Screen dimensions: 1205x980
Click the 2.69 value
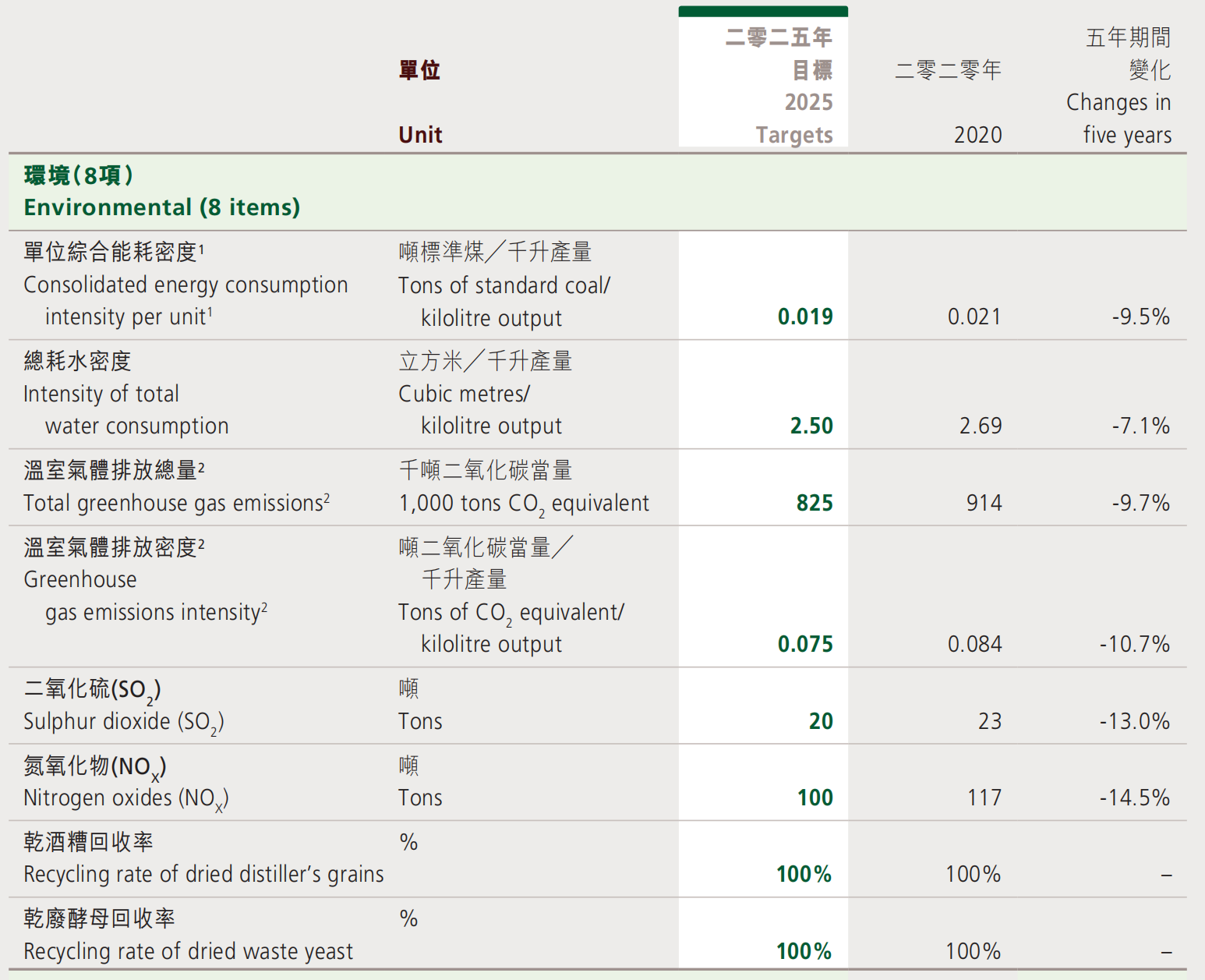click(x=981, y=426)
